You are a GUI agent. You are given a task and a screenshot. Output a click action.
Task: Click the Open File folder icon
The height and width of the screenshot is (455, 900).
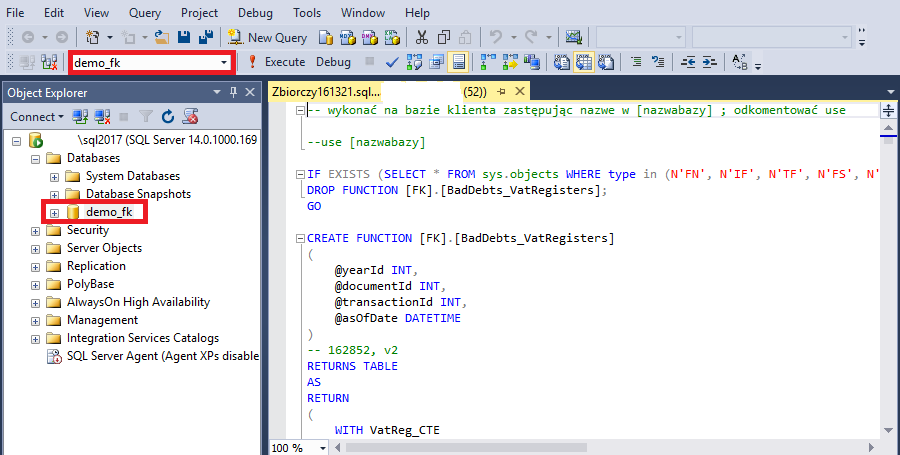click(162, 38)
